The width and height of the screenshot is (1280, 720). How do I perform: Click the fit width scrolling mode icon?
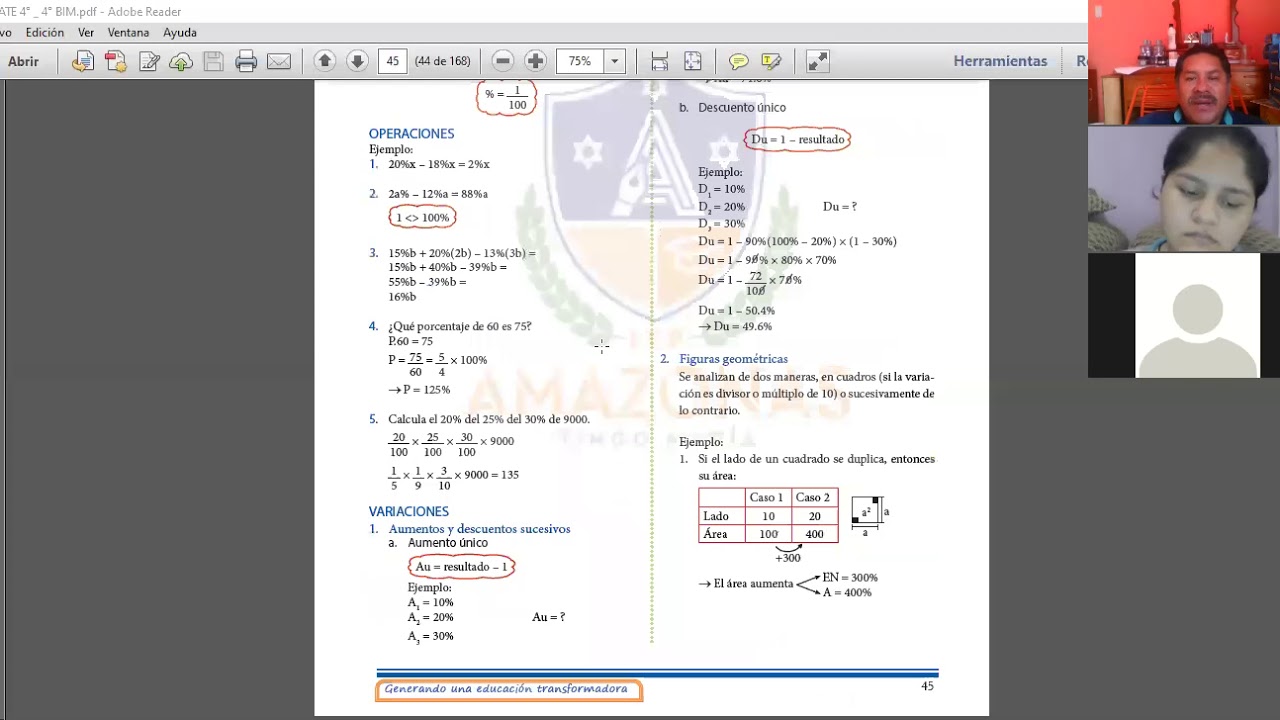[x=659, y=61]
